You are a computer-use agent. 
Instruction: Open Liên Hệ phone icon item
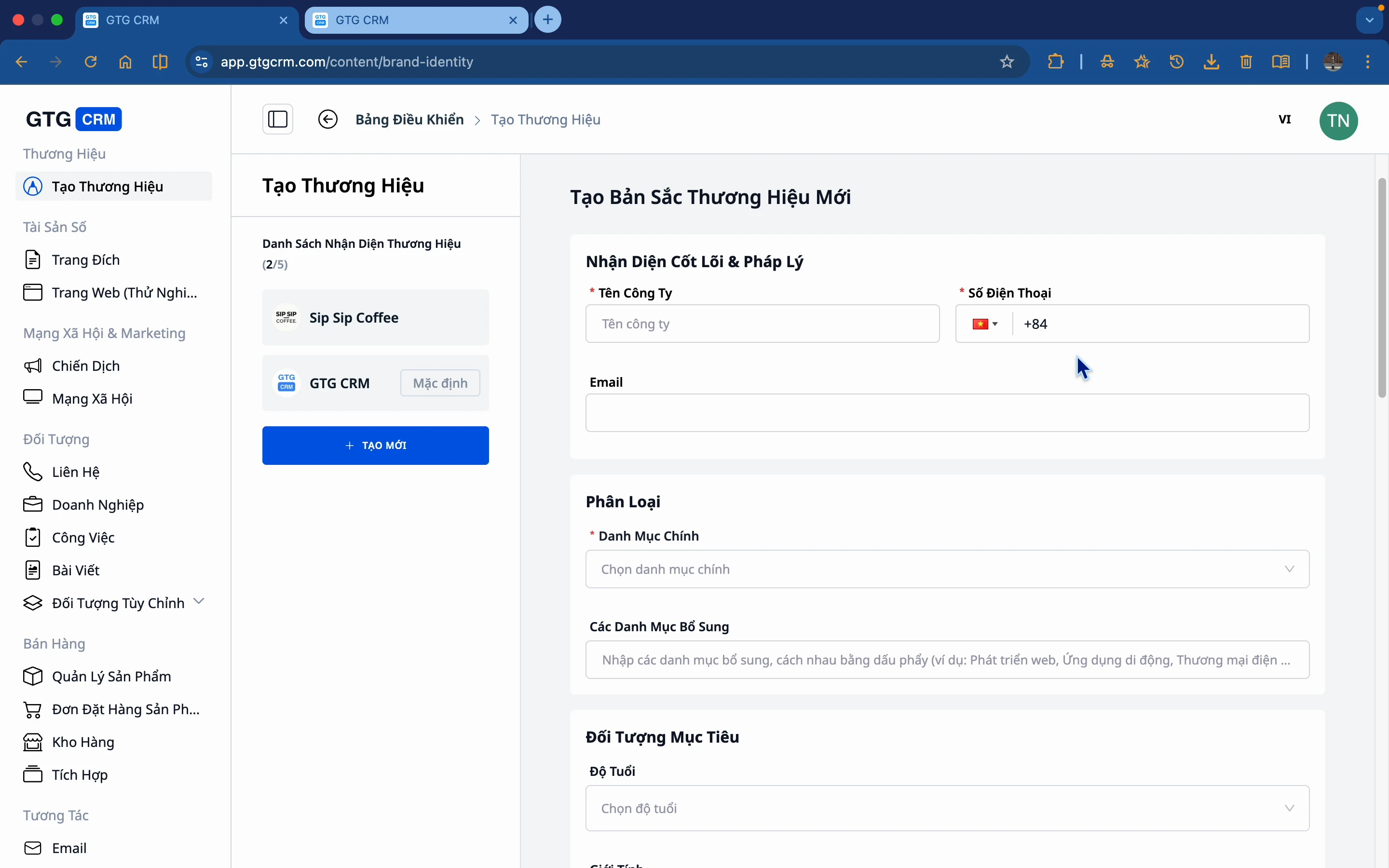75,472
